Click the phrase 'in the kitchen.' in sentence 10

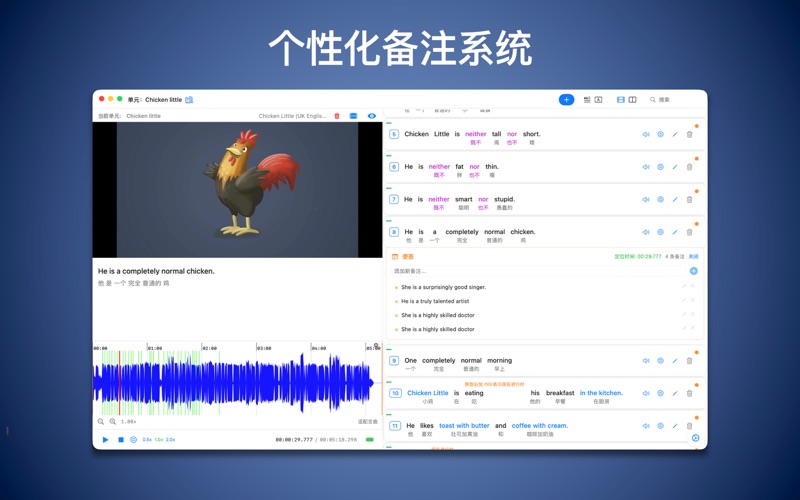click(601, 393)
